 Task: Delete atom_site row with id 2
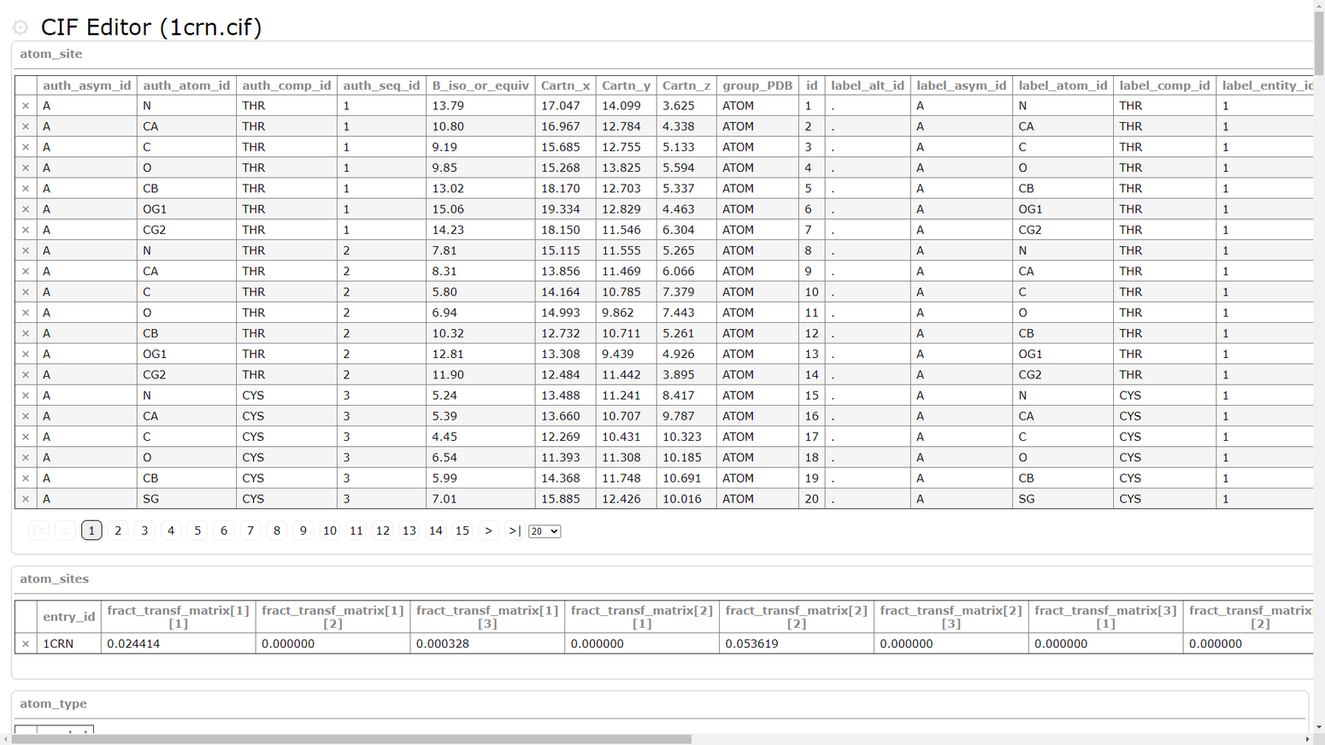26,127
